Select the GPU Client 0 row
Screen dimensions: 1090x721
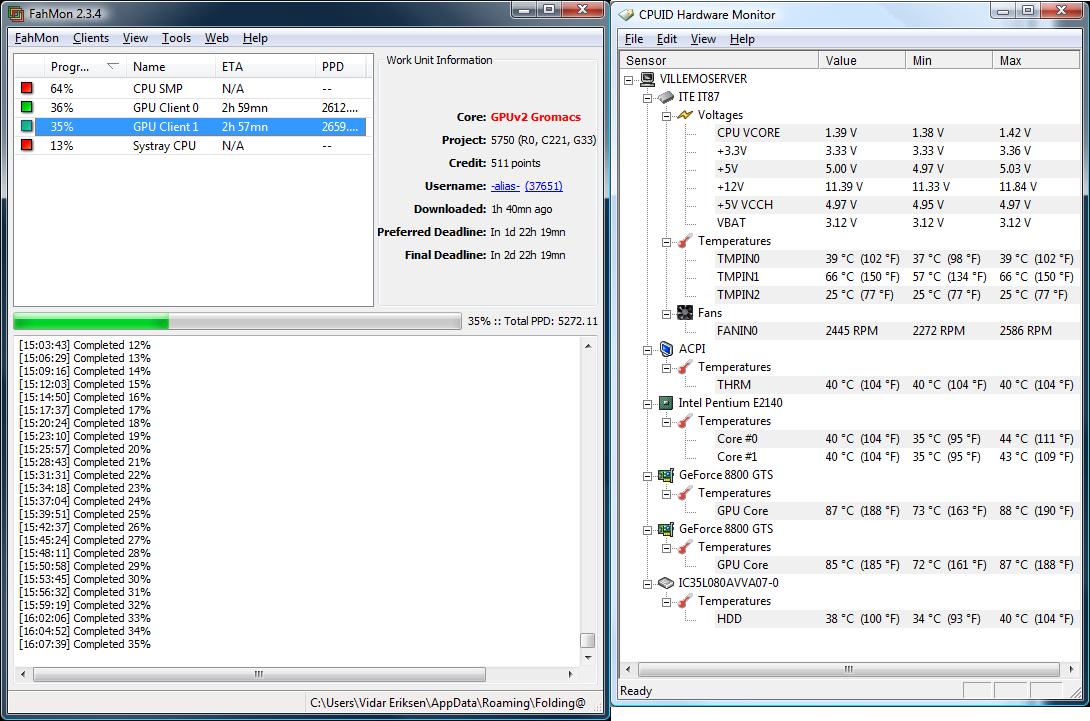tap(190, 107)
